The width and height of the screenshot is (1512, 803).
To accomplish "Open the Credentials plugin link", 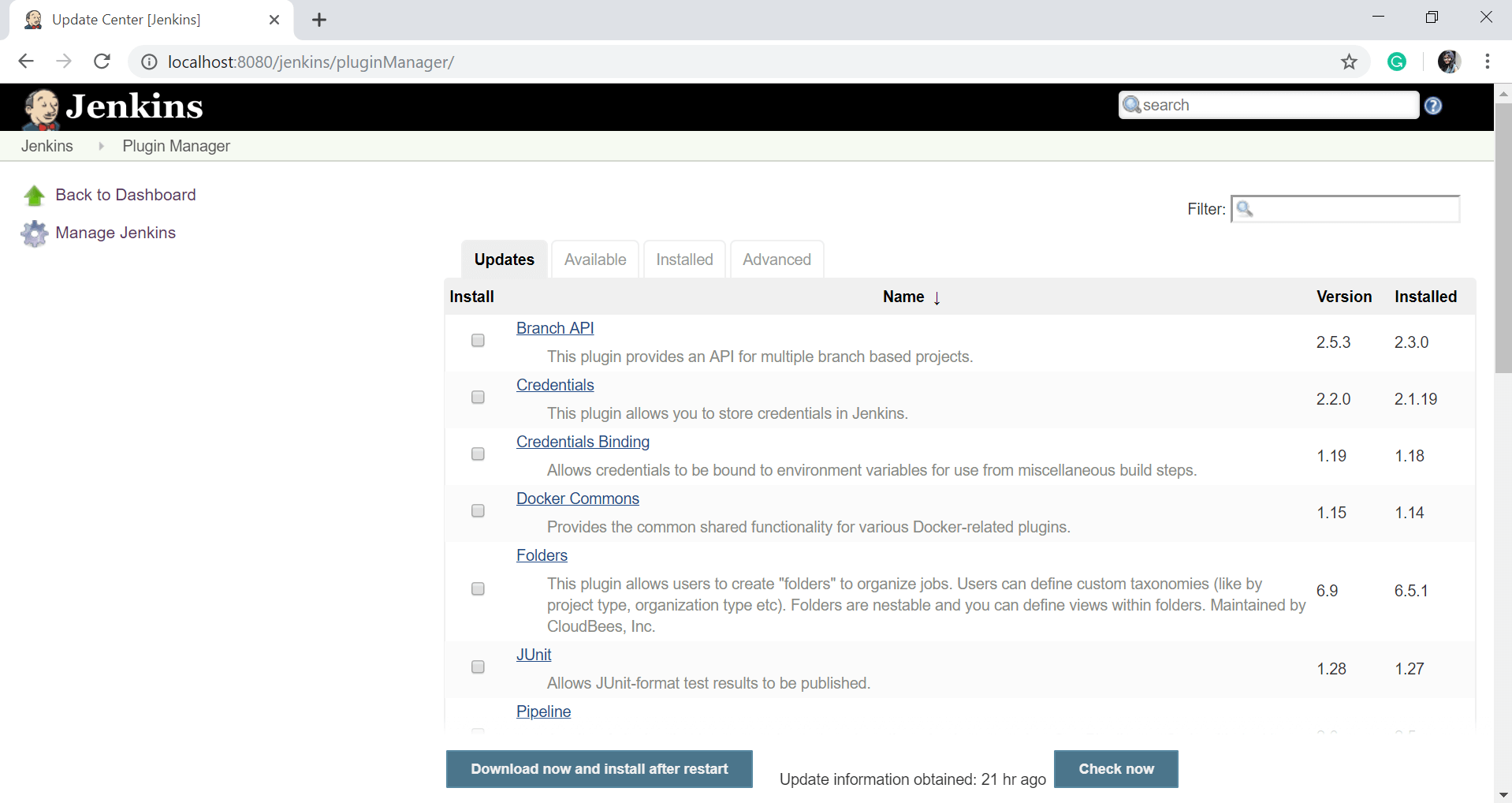I will 555,385.
